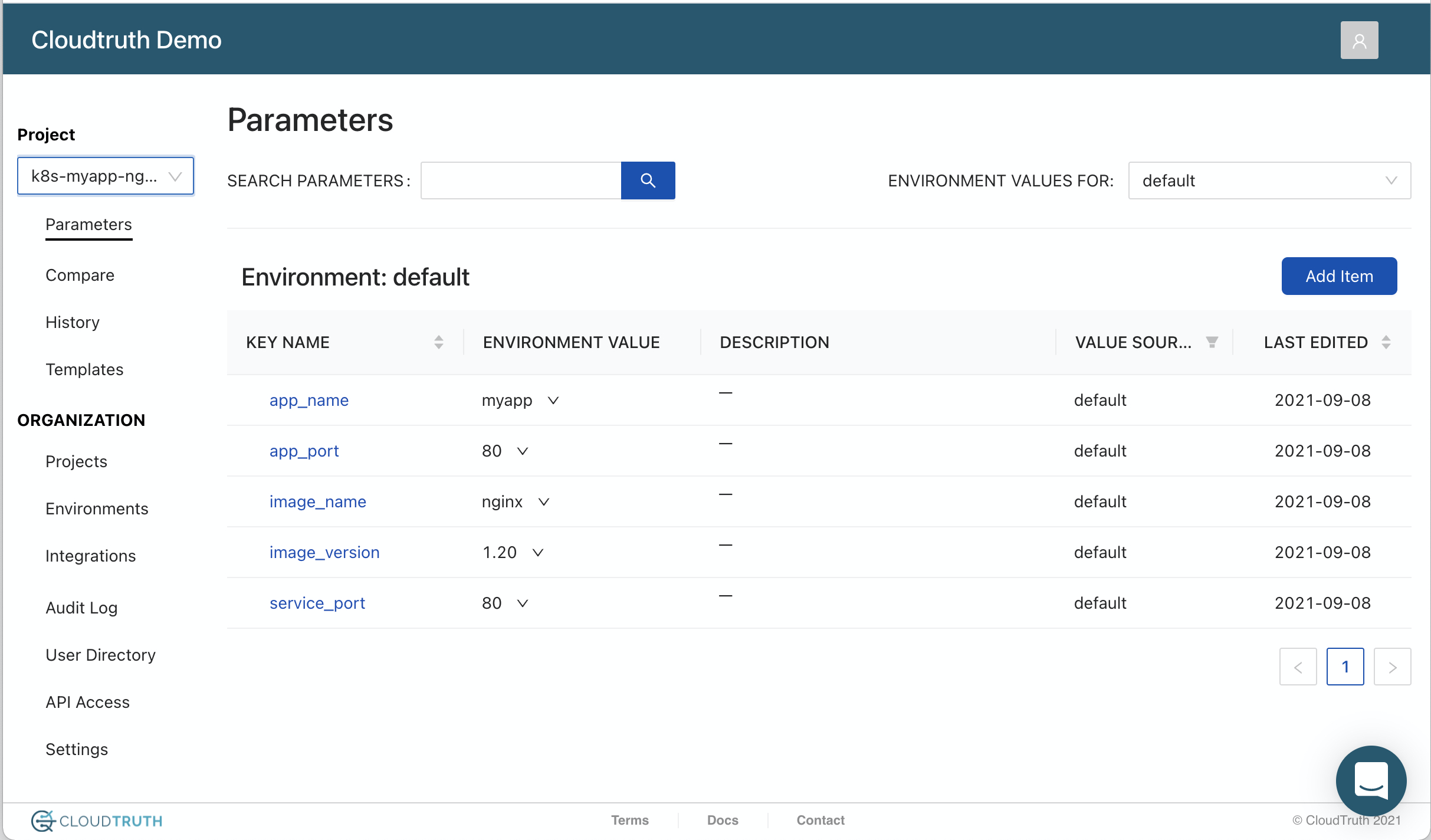Expand the myapp value chevron
Screen dimensions: 1431x840
point(553,401)
